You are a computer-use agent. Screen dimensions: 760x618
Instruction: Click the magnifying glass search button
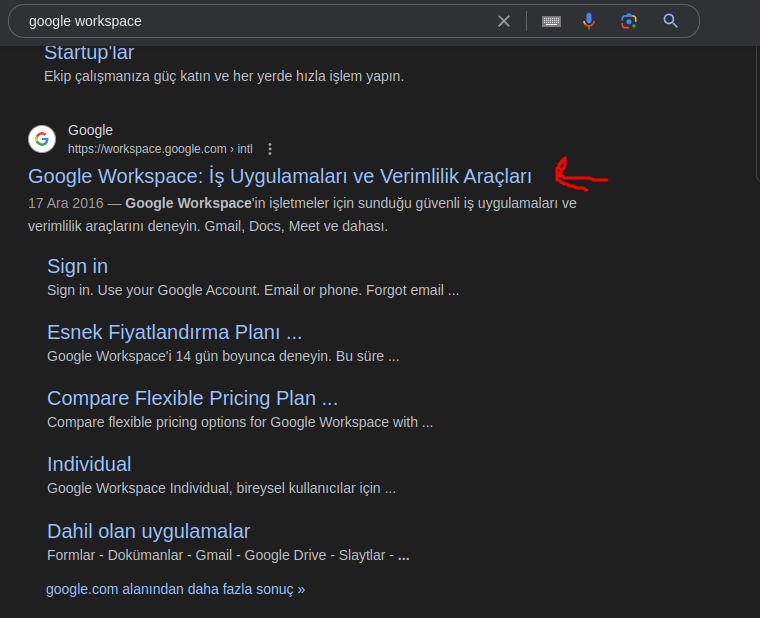click(670, 21)
